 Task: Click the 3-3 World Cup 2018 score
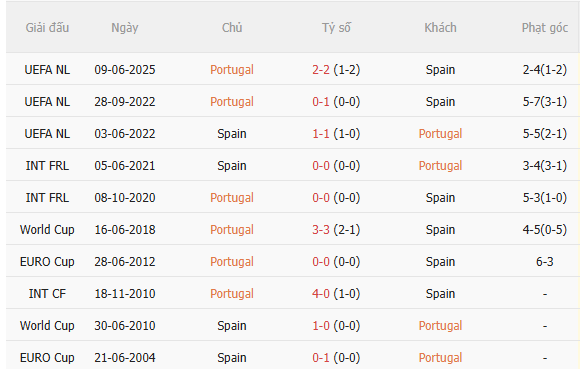tap(321, 230)
